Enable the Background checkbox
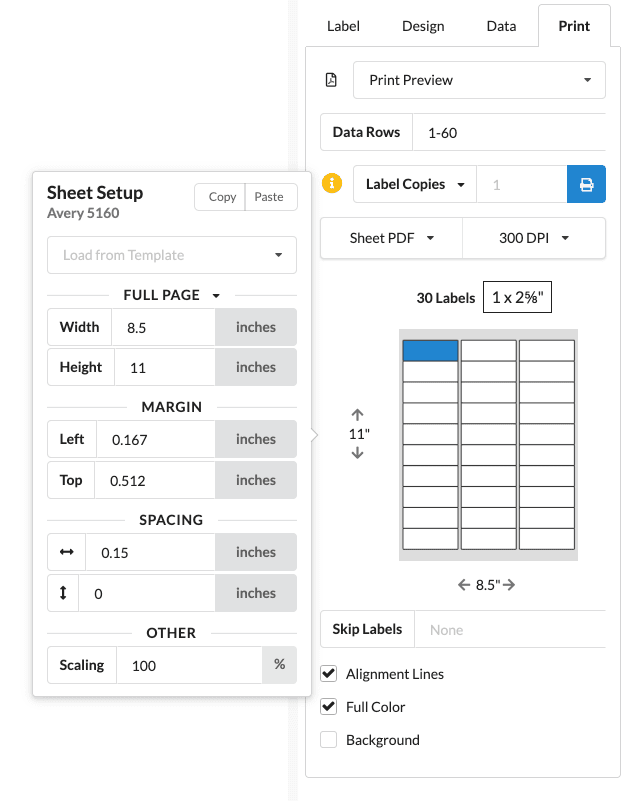625x801 pixels. (329, 740)
